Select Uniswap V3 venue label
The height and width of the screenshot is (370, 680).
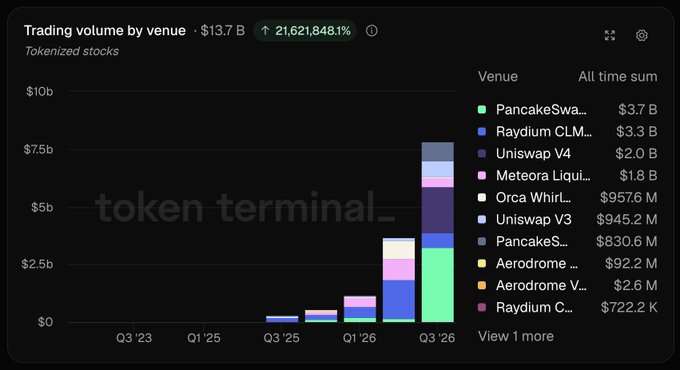533,219
